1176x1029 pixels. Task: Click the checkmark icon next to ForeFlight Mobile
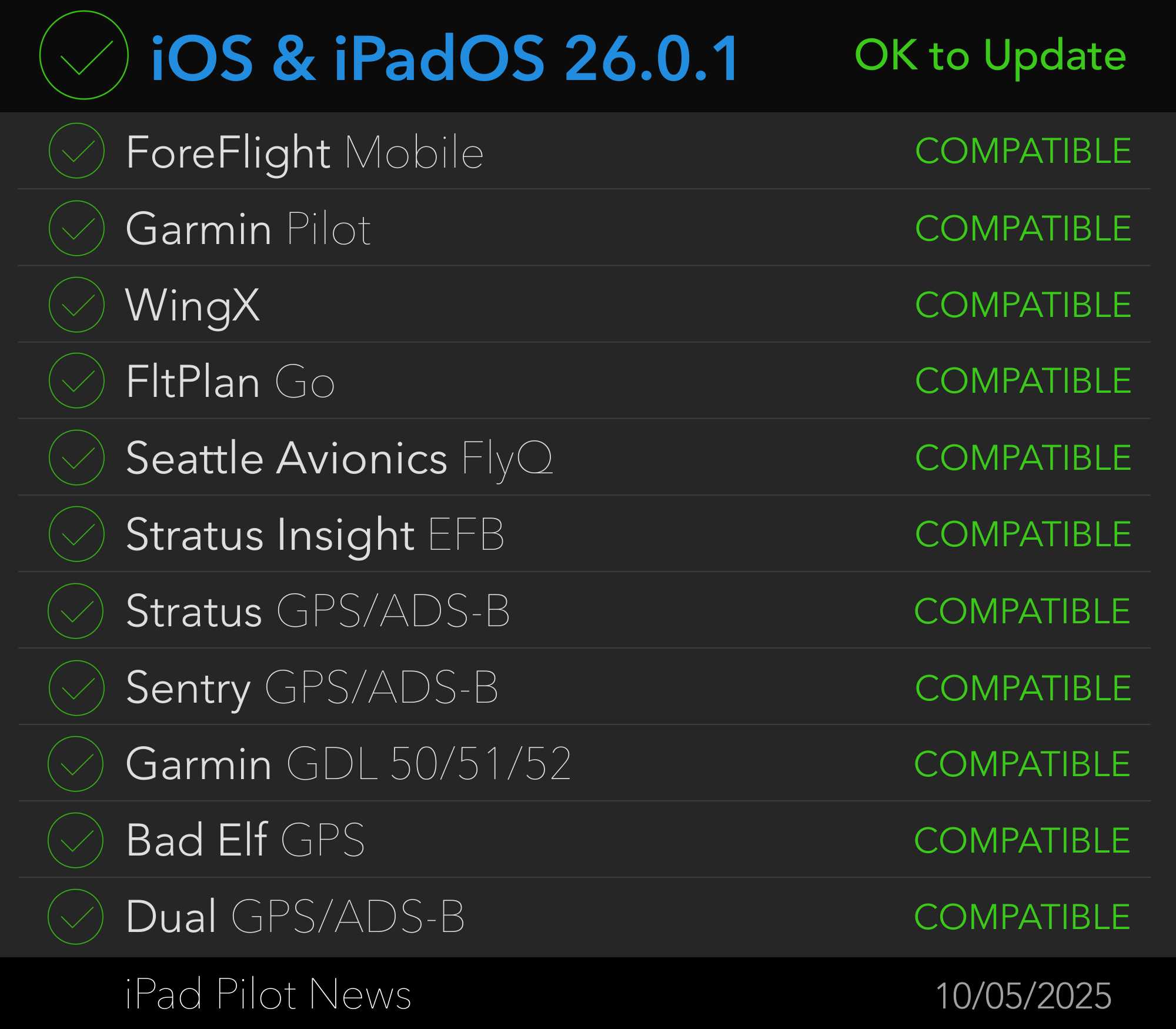click(x=77, y=151)
